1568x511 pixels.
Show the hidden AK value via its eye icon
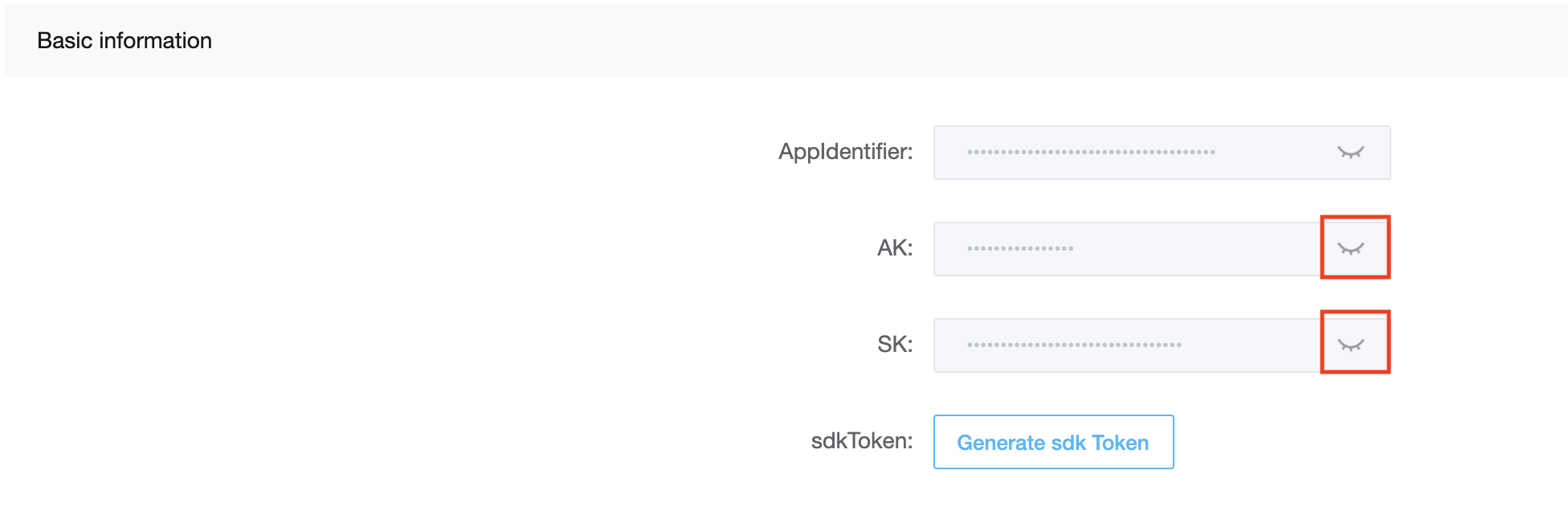click(x=1351, y=249)
